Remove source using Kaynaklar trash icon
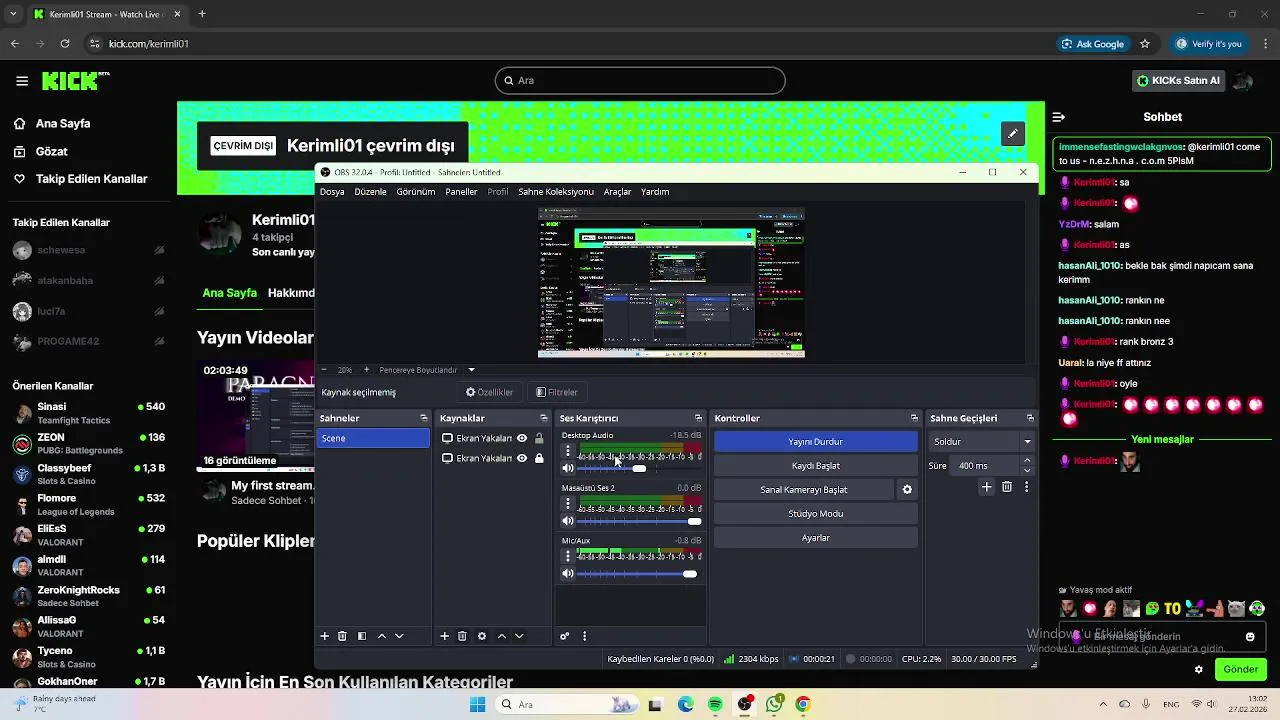The width and height of the screenshot is (1280, 720). click(462, 636)
